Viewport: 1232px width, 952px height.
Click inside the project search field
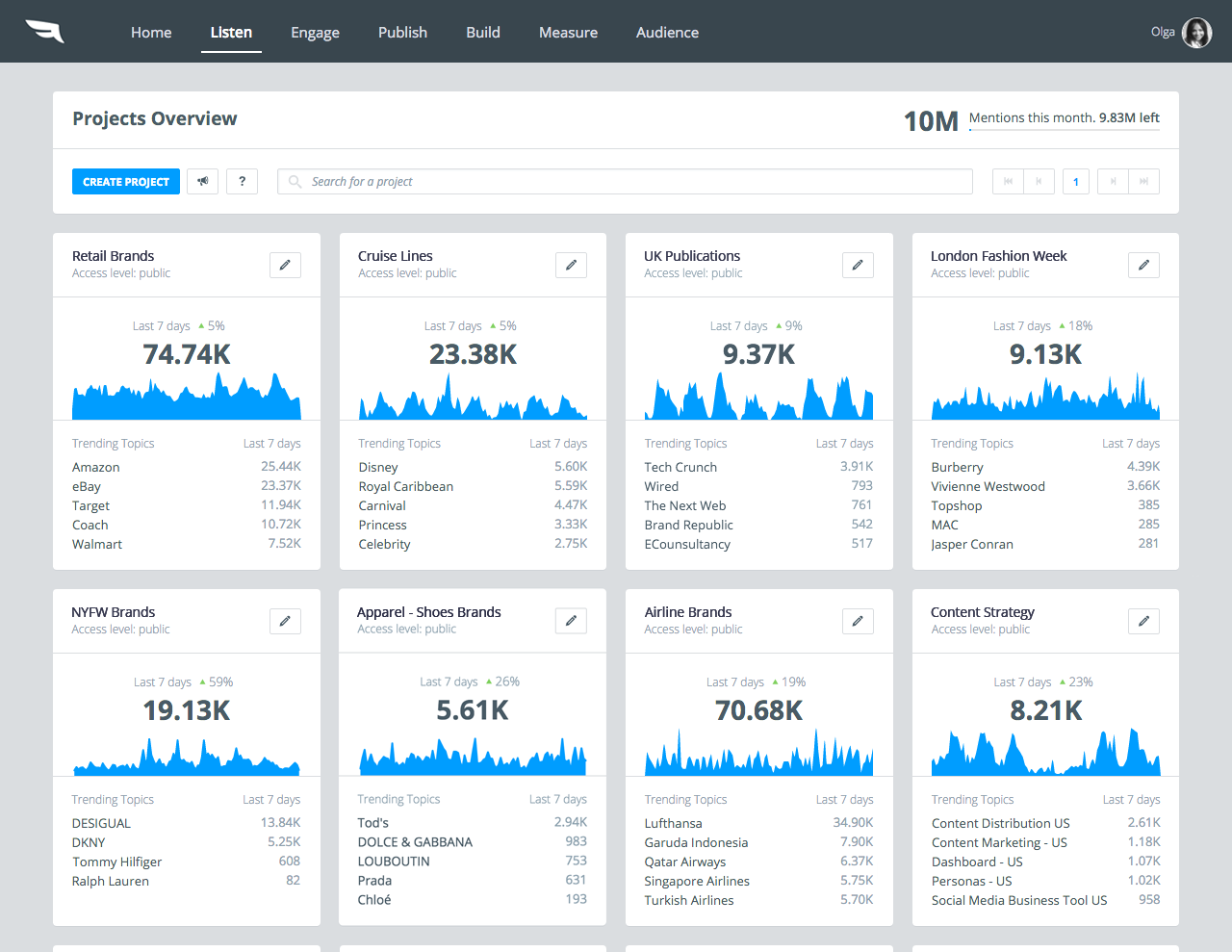pyautogui.click(x=626, y=181)
